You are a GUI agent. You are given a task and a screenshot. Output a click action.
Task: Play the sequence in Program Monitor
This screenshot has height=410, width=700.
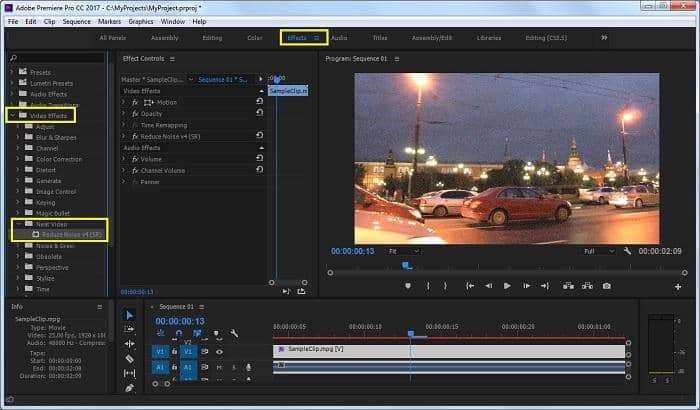[507, 286]
